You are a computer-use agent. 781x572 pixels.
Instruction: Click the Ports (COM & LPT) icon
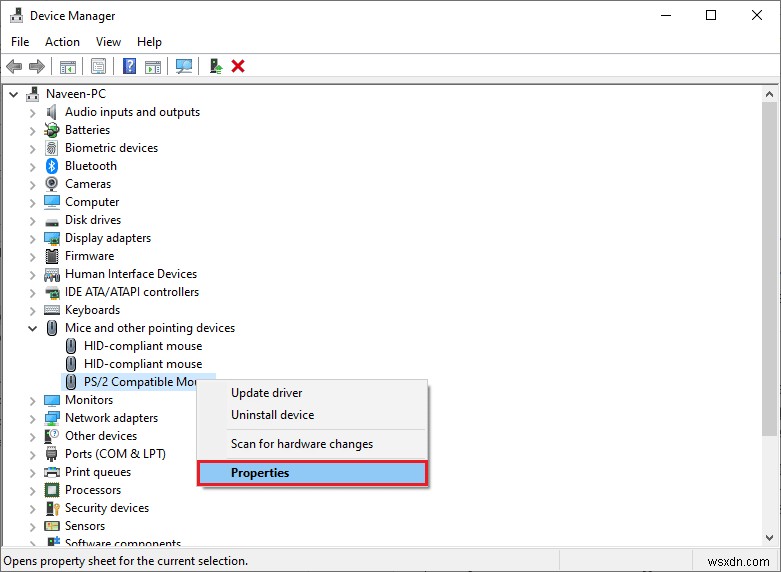52,454
